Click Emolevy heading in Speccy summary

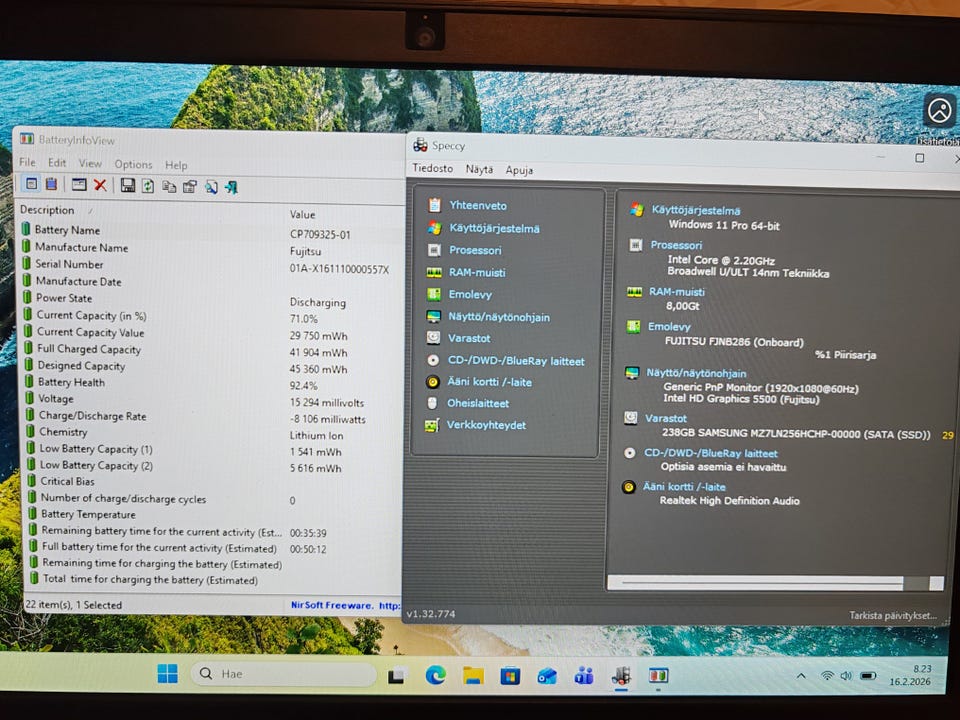click(x=669, y=326)
